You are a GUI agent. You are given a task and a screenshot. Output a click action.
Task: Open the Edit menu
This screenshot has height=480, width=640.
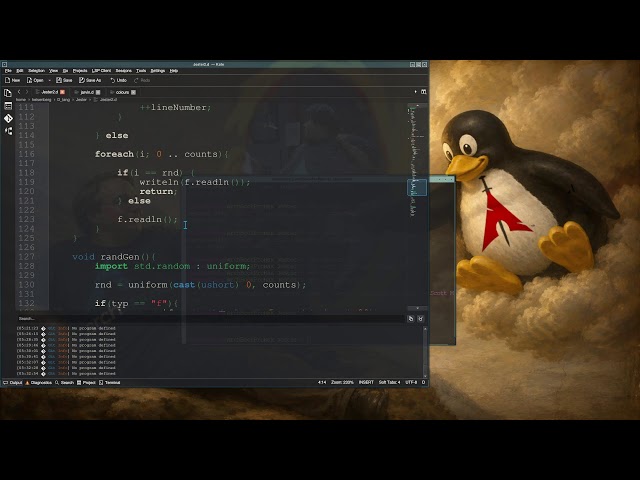pyautogui.click(x=20, y=71)
